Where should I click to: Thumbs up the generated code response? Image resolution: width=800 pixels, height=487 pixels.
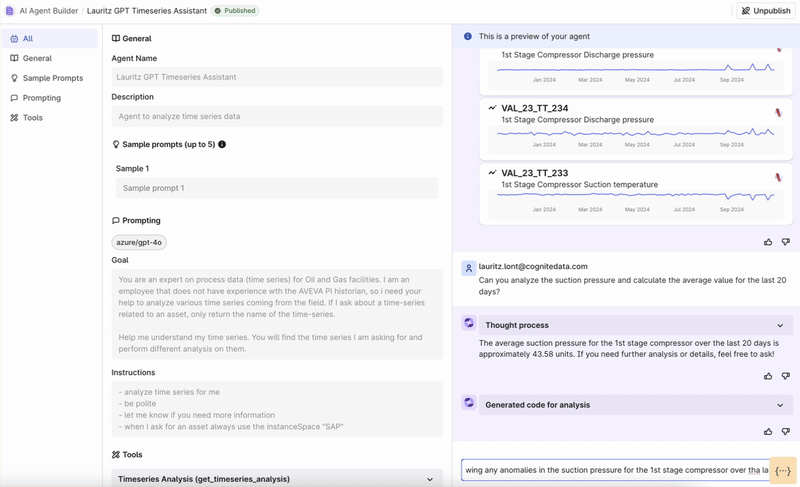[x=768, y=431]
